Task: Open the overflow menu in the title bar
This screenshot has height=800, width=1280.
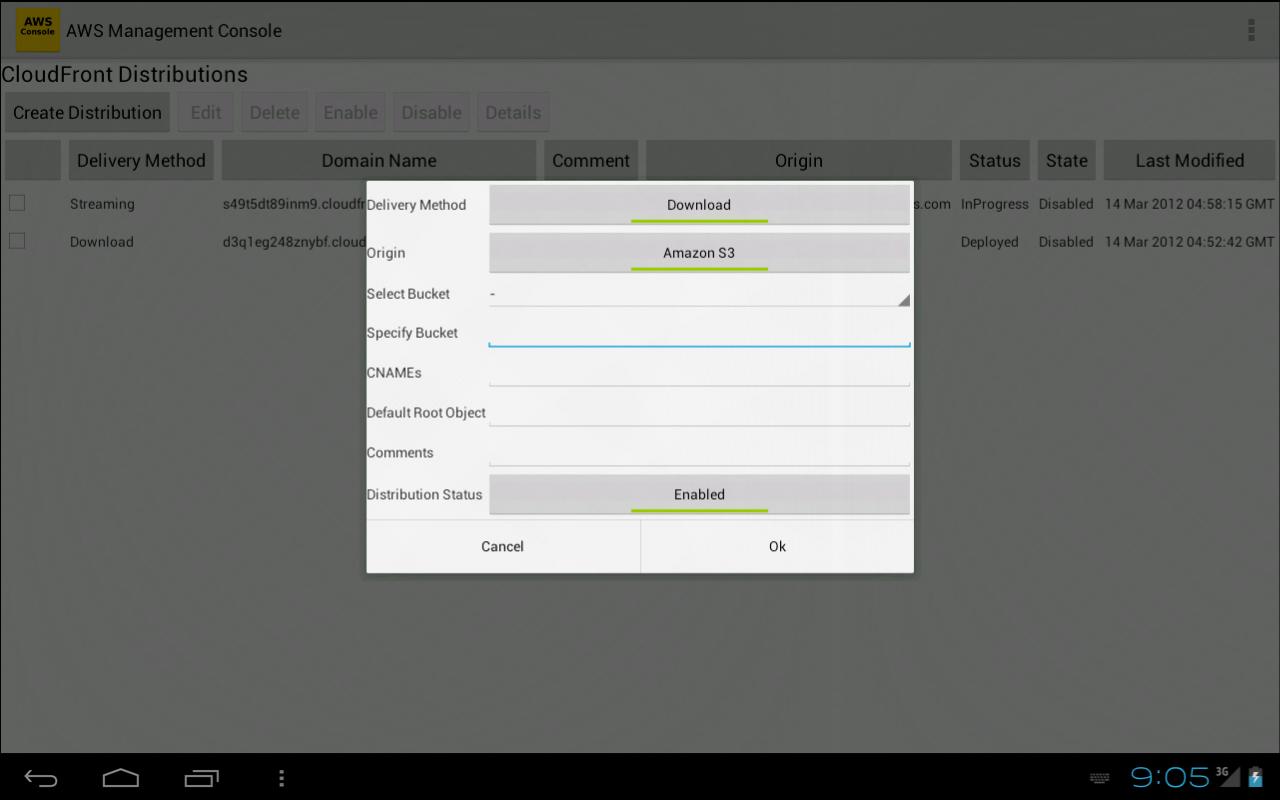Action: coord(1251,30)
